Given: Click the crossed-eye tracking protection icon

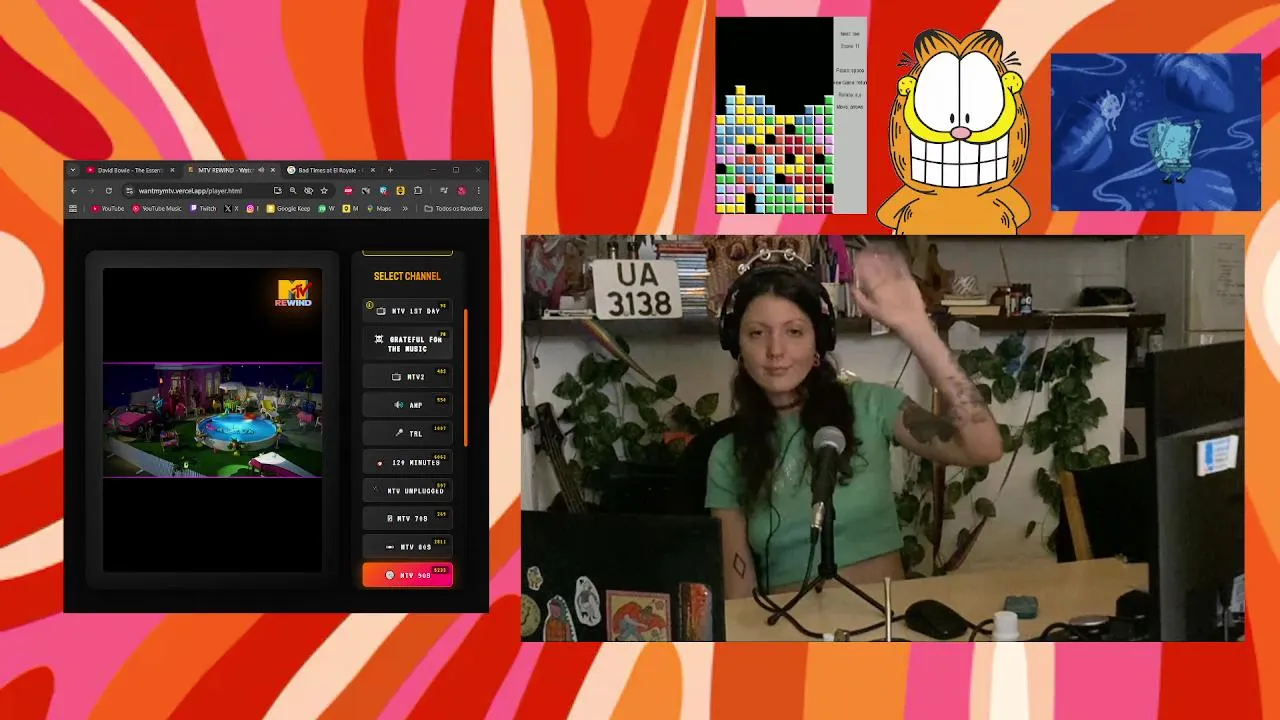Looking at the screenshot, I should point(308,191).
